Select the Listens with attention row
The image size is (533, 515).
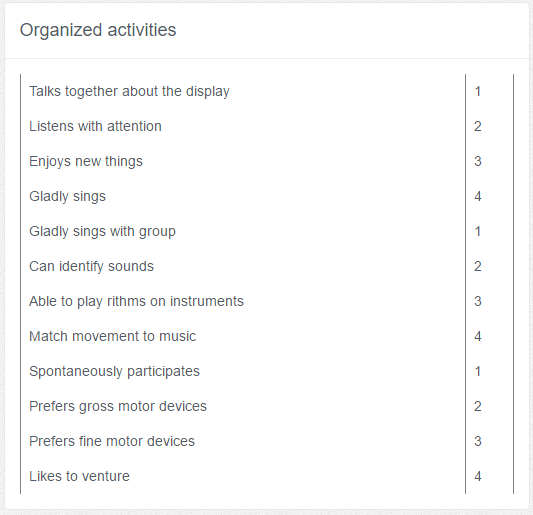tap(267, 126)
